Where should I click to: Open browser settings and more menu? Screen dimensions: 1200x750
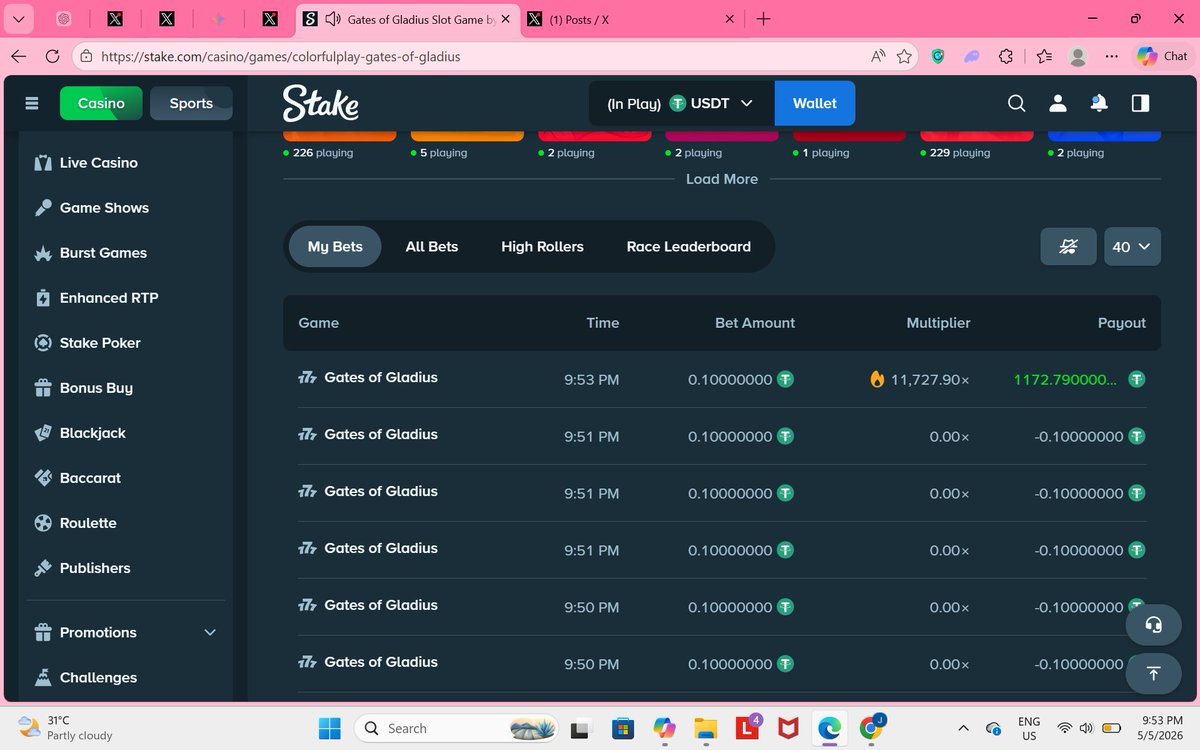1111,57
